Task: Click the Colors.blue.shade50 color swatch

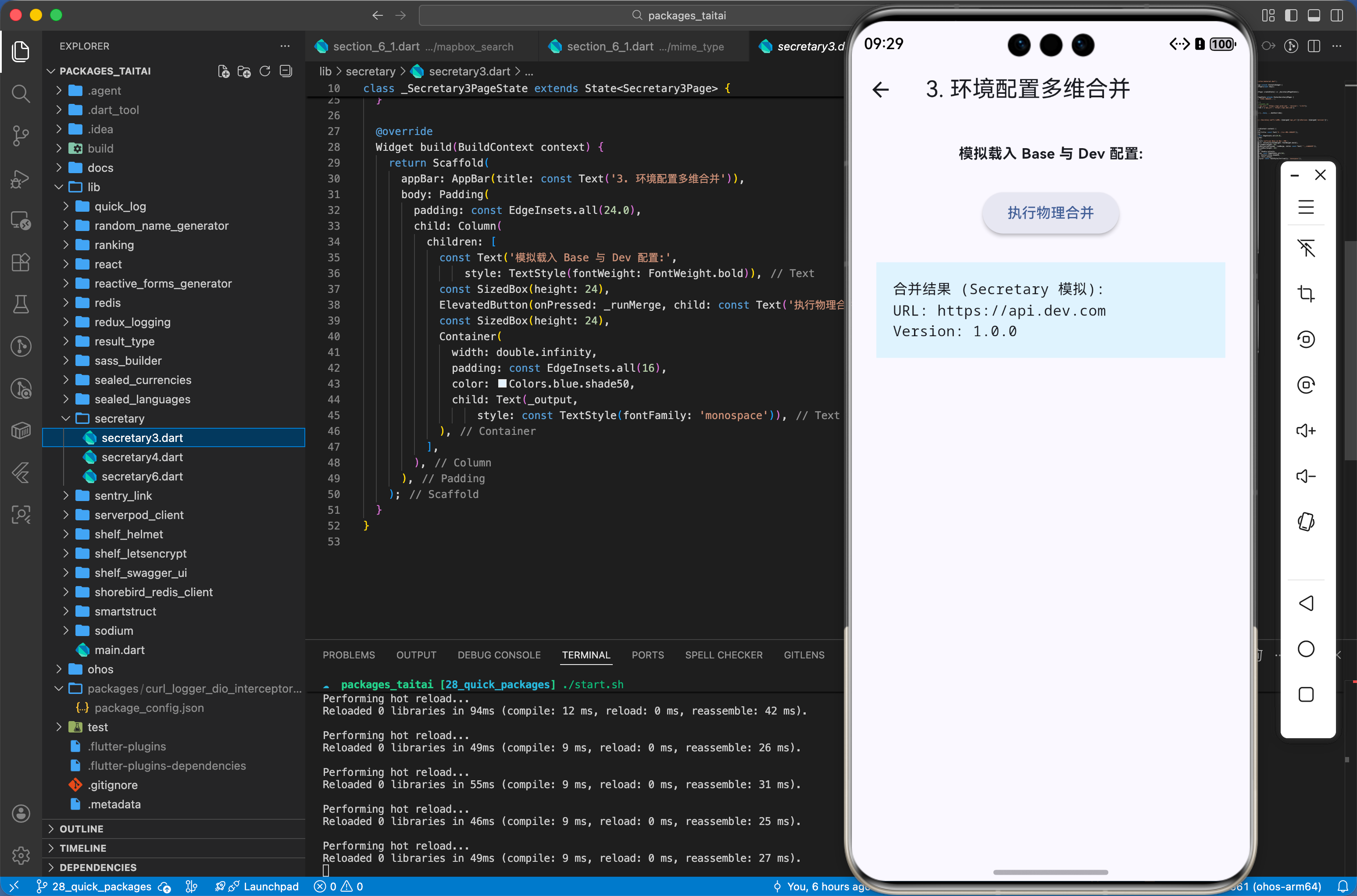Action: point(502,384)
